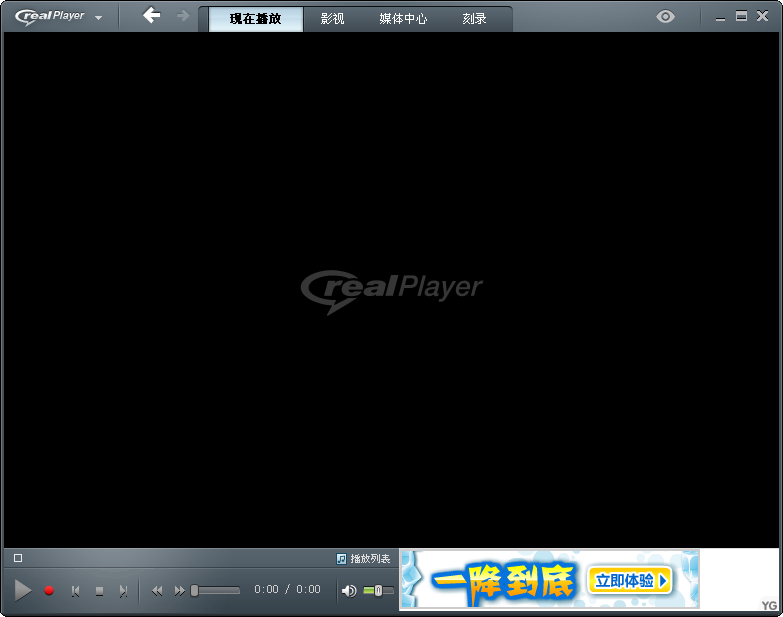The width and height of the screenshot is (783, 617).
Task: Click the YG resize corner
Action: point(769,606)
